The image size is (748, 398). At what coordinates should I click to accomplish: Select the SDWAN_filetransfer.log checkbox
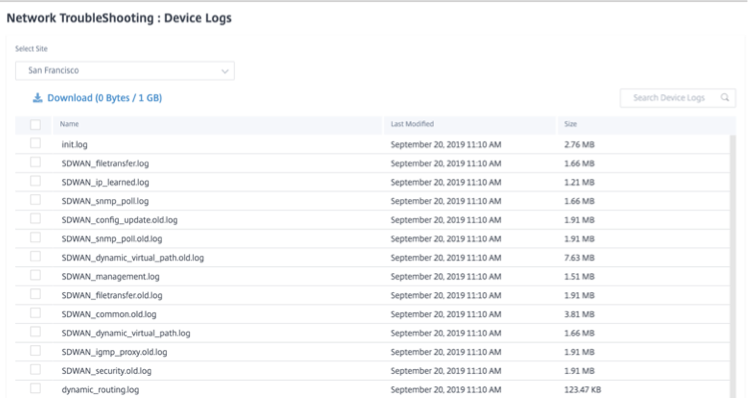click(35, 162)
